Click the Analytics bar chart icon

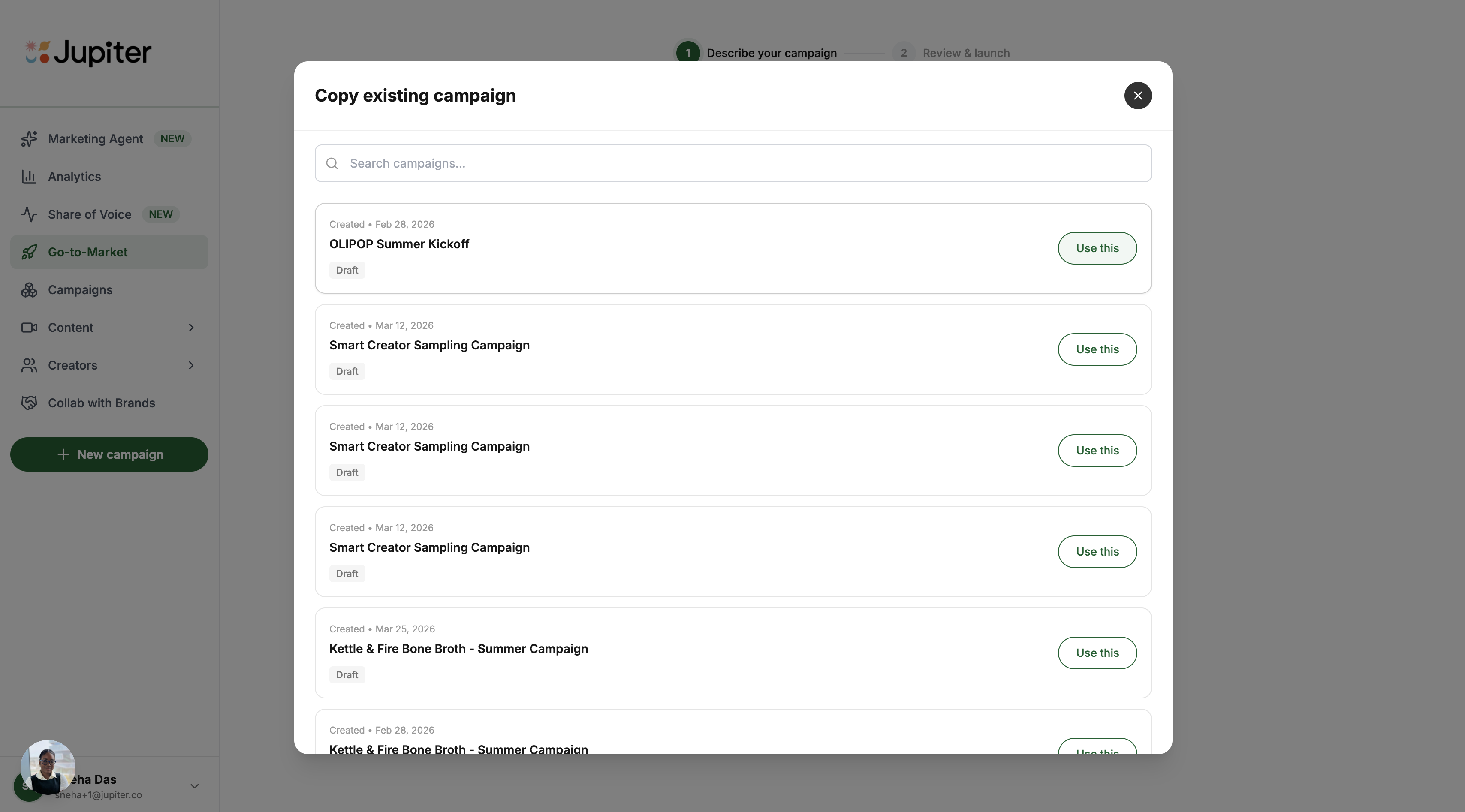29,177
